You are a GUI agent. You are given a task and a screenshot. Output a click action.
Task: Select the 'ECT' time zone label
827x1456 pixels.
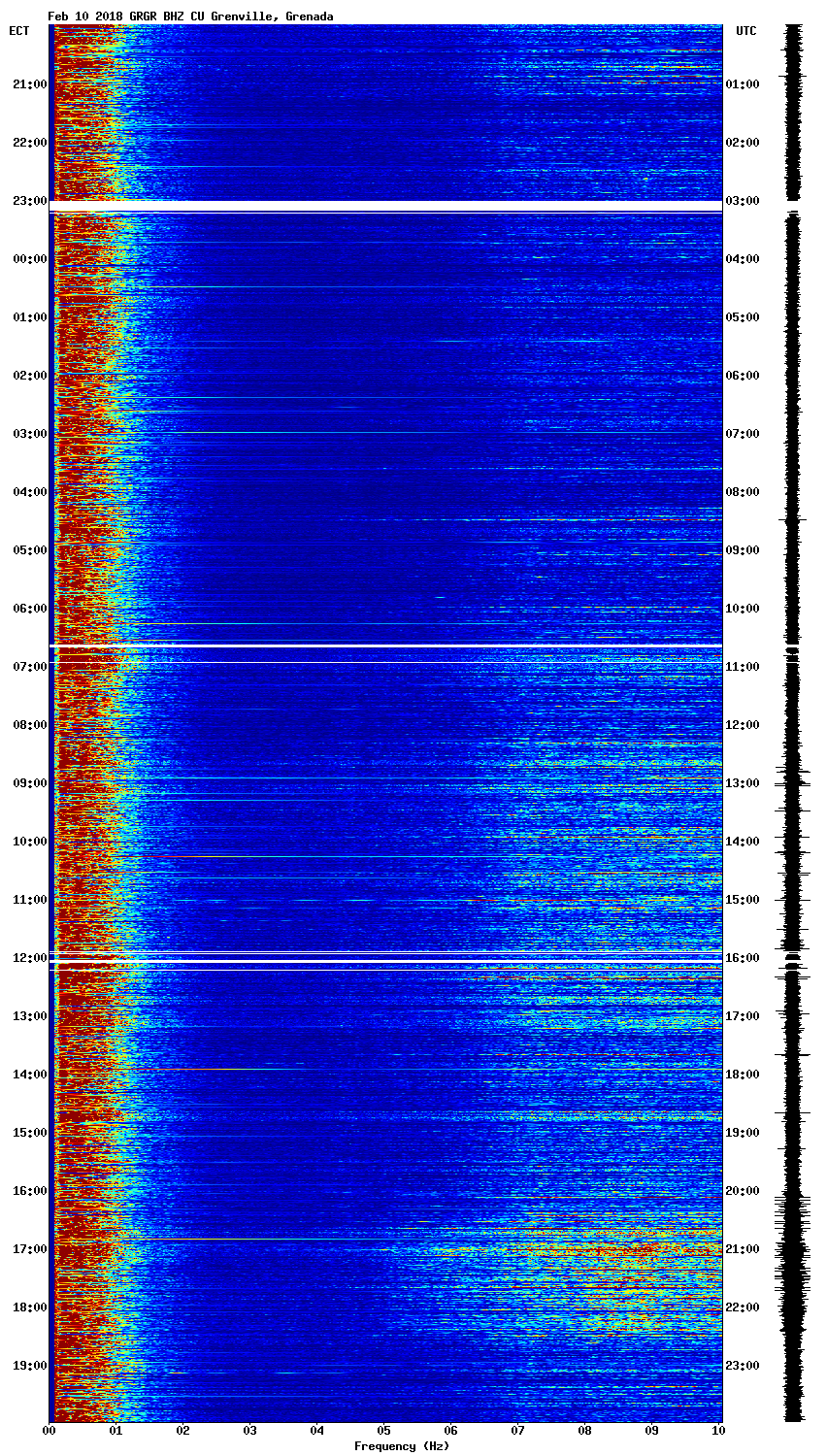tap(19, 31)
